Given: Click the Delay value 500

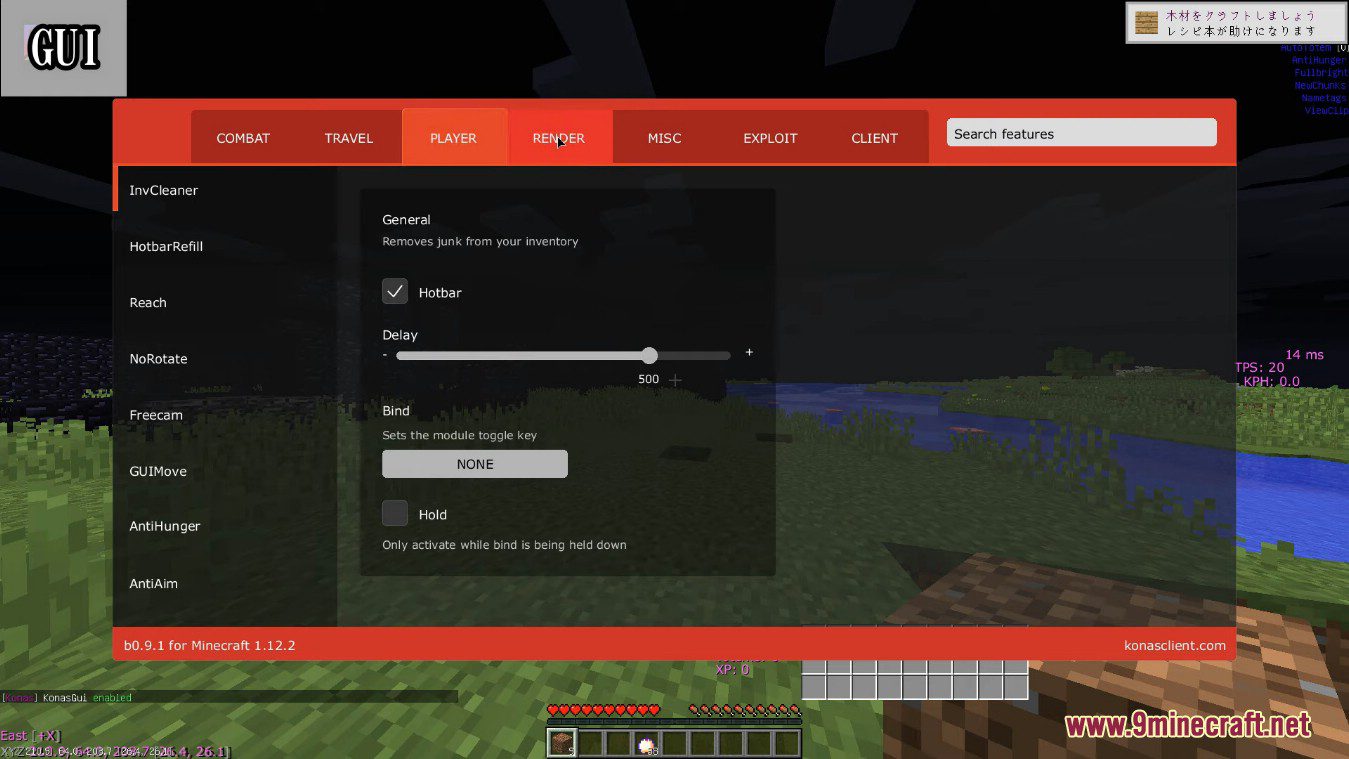Looking at the screenshot, I should click(648, 380).
